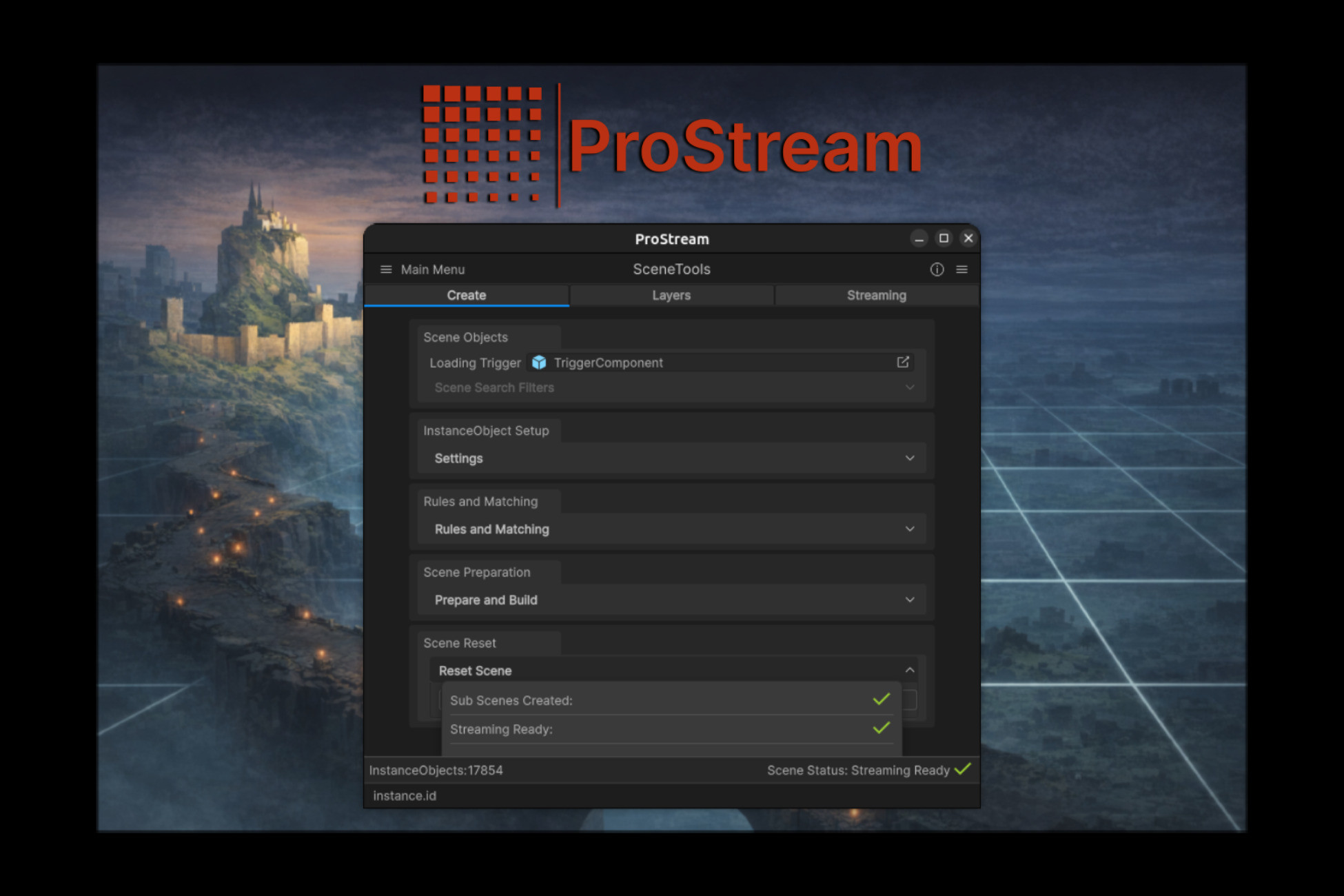Open the Loading Trigger object picker icon
1344x896 pixels.
click(x=903, y=362)
